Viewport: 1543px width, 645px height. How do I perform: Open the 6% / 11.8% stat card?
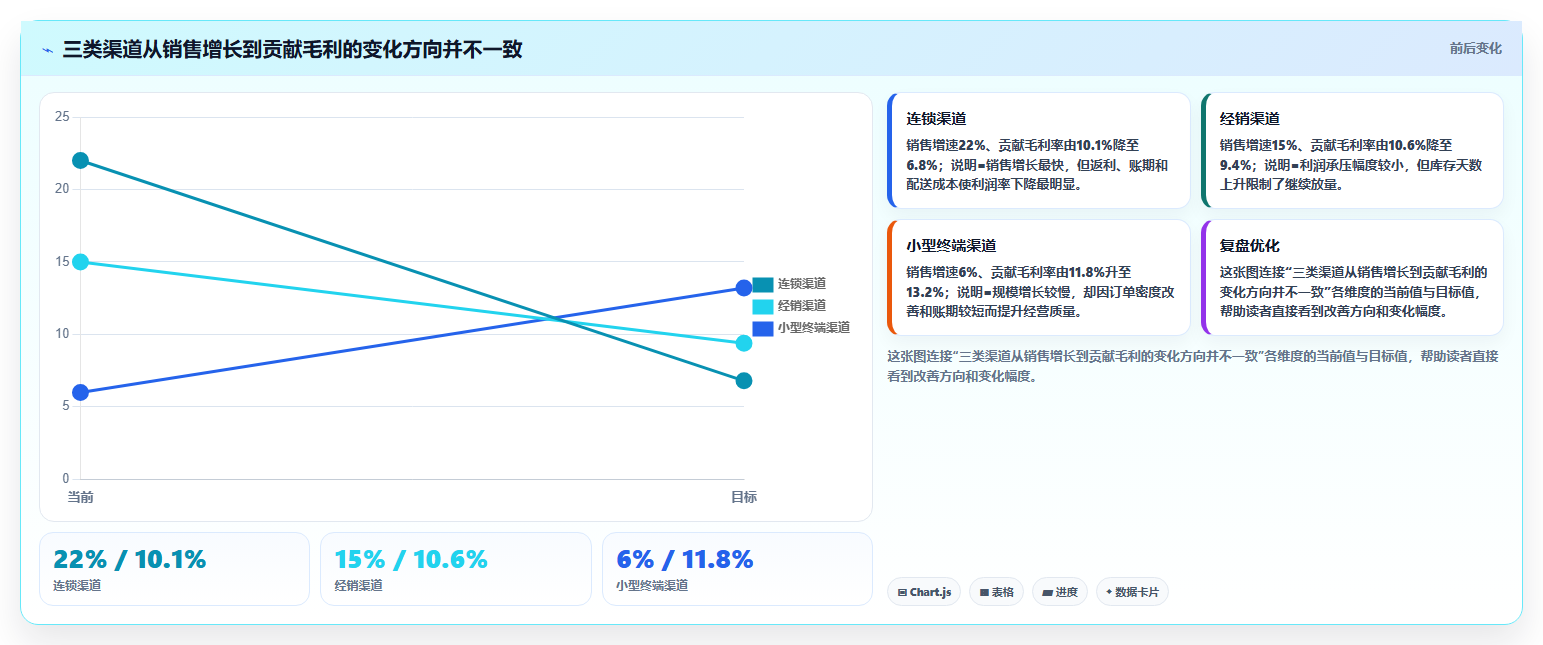737,569
